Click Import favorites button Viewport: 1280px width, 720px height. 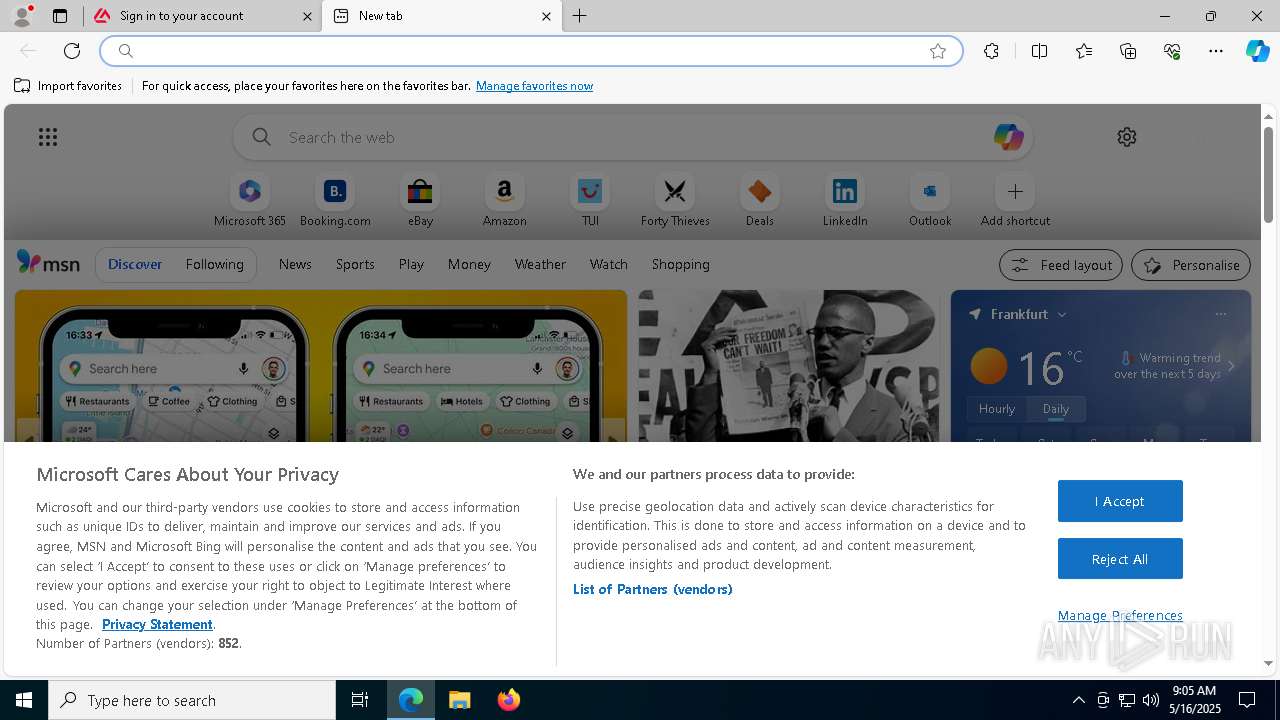[x=68, y=86]
